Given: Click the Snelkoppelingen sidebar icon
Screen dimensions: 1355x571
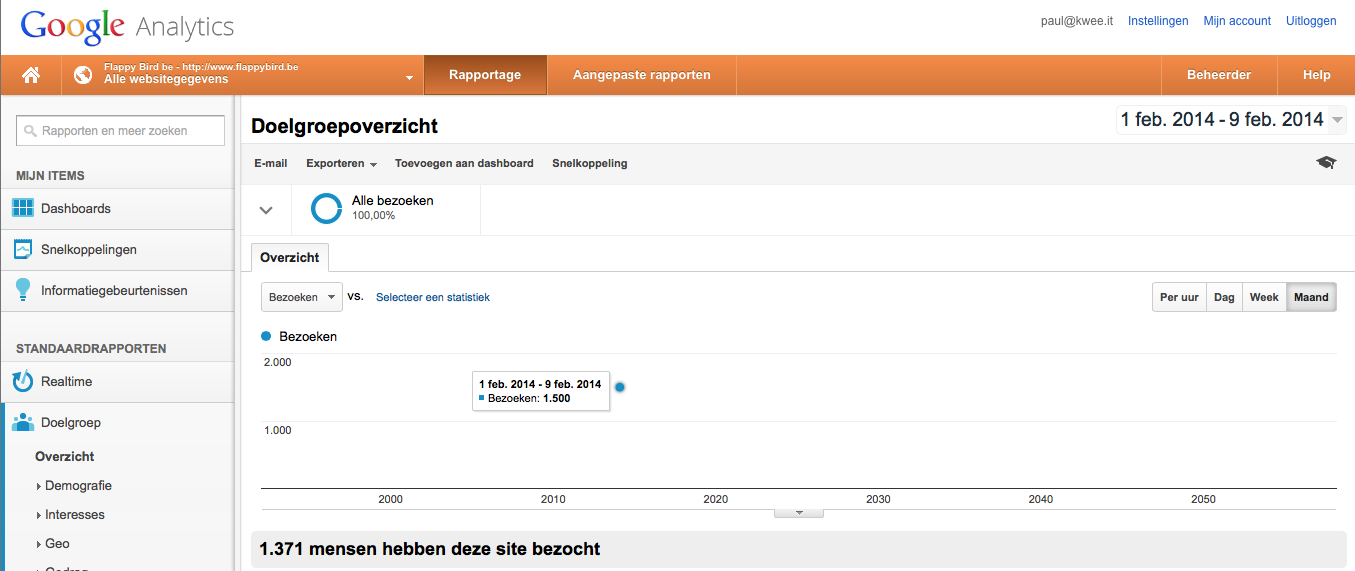Looking at the screenshot, I should click(23, 249).
